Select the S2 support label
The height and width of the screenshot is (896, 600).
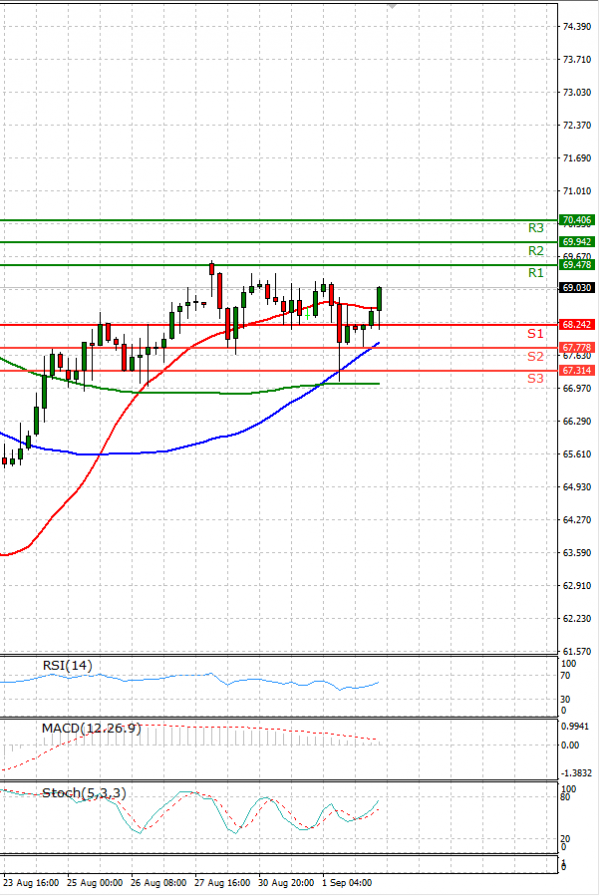tap(535, 357)
